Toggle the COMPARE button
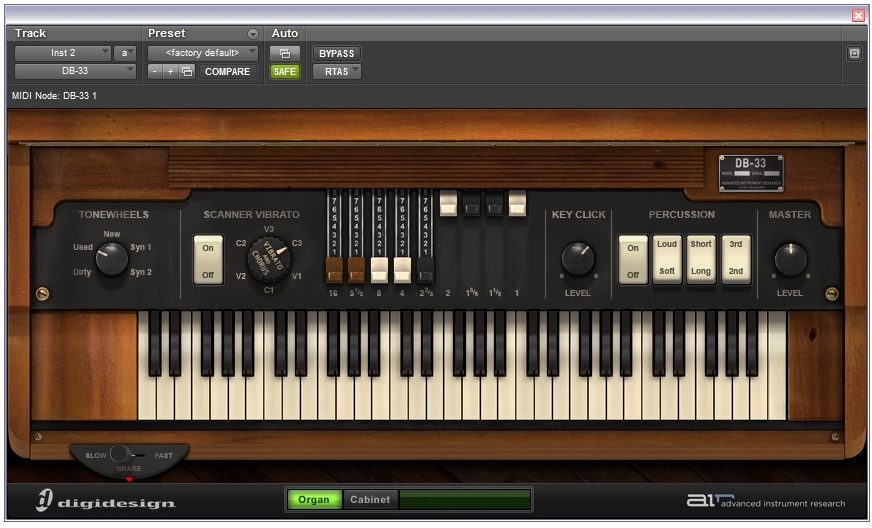This screenshot has height=528, width=872. (x=227, y=72)
